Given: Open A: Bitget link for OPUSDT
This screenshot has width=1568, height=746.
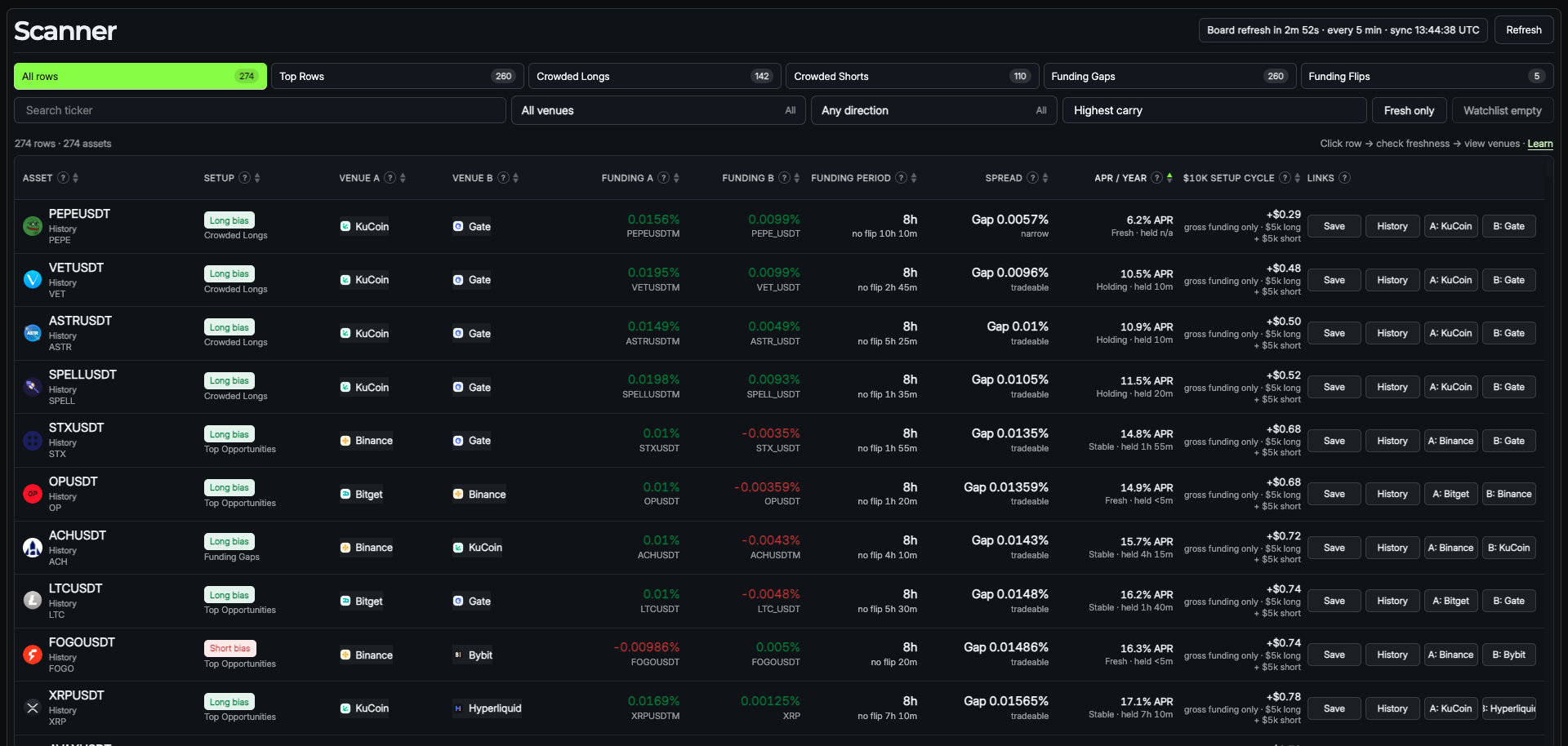Looking at the screenshot, I should (1450, 494).
